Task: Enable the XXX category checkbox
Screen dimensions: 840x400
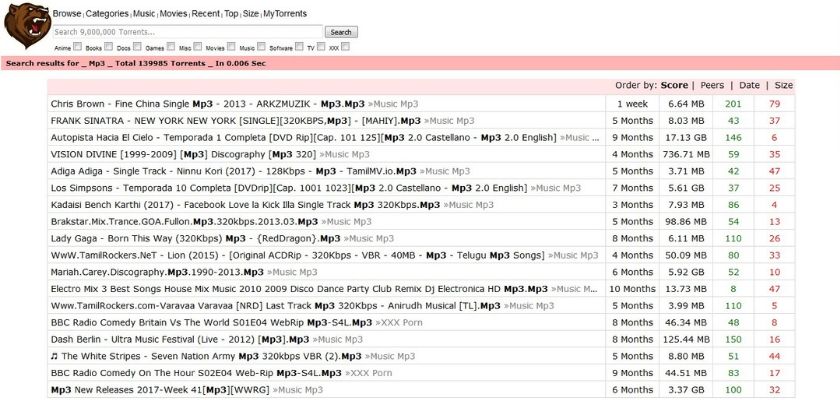Action: (346, 47)
